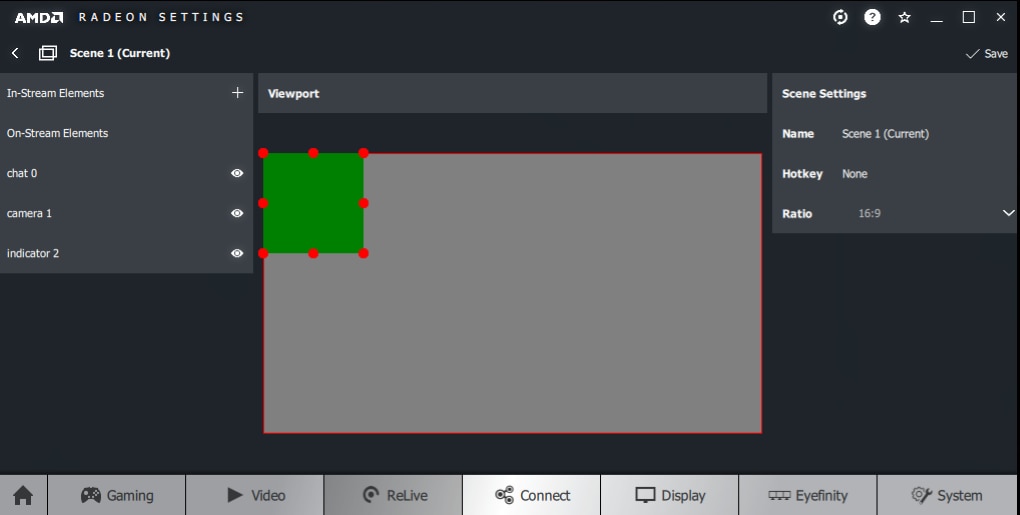1020x515 pixels.
Task: Toggle visibility of indicator 2
Action: pos(237,253)
